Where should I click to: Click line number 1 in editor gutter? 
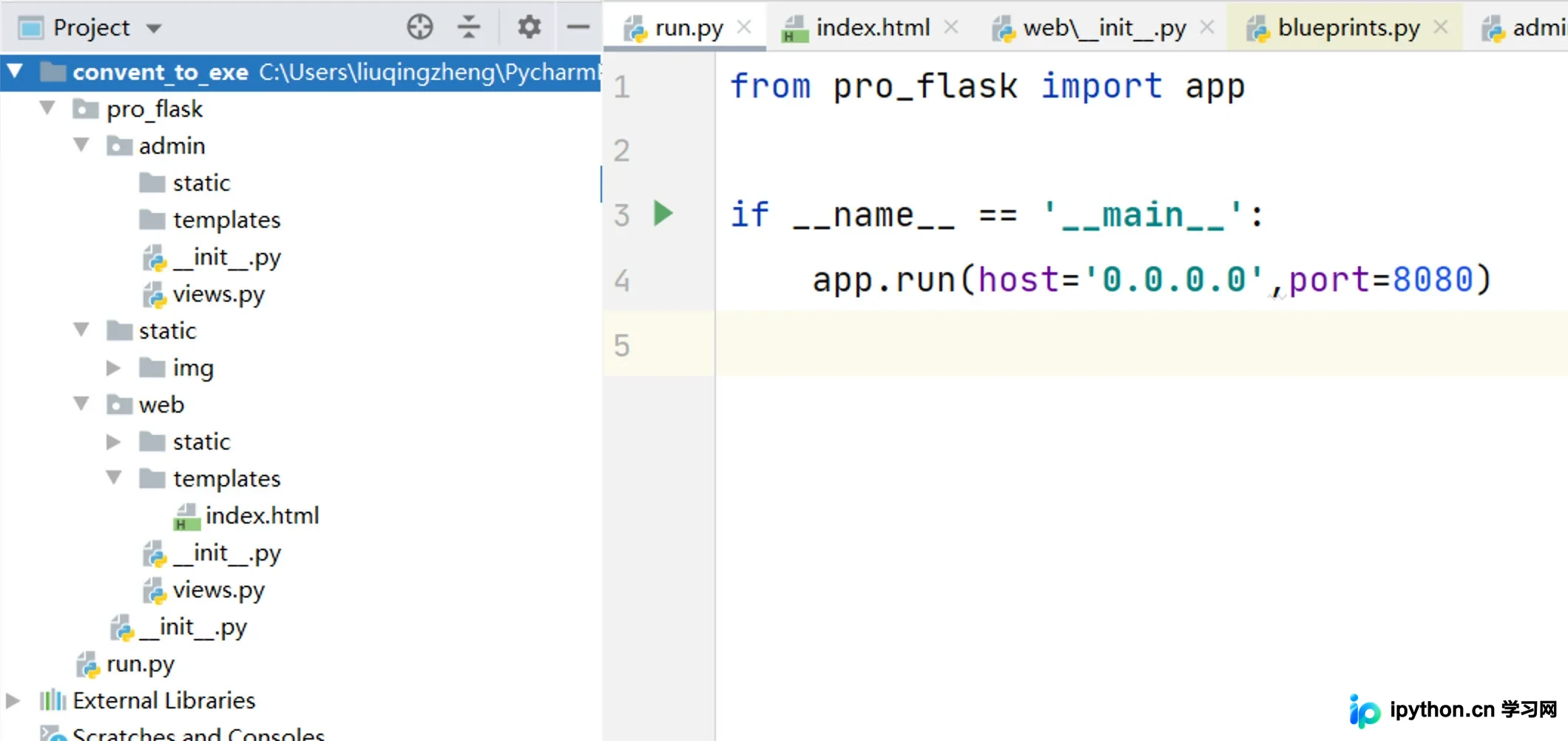pyautogui.click(x=621, y=87)
